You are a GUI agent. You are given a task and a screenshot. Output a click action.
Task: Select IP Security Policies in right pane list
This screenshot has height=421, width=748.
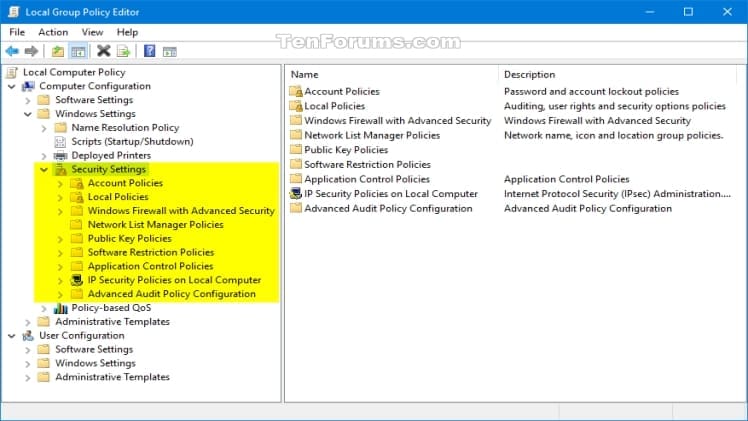(x=390, y=194)
